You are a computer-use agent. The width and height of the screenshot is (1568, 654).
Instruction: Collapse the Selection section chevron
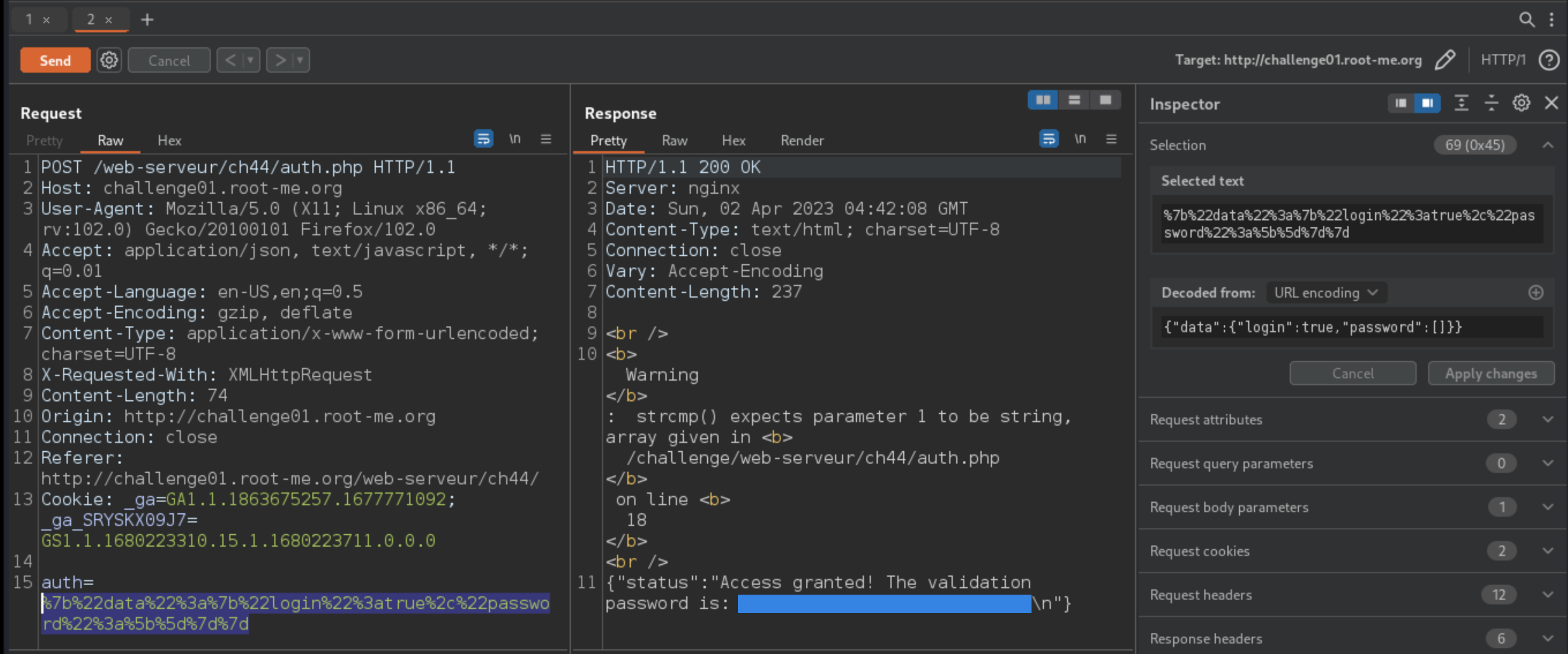[x=1547, y=145]
